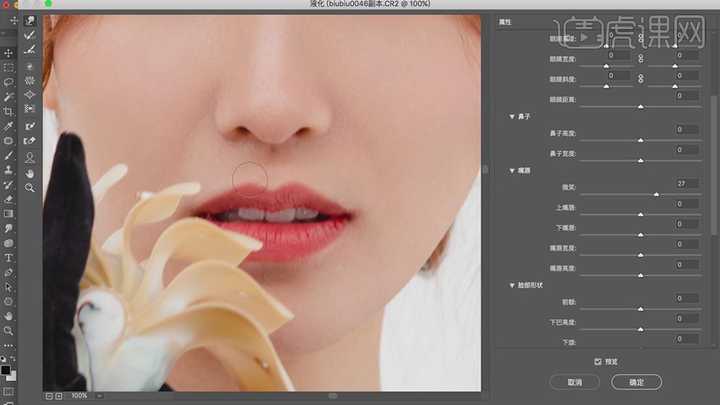Viewport: 720px width, 405px height.
Task: Select the Path Selection arrow tool
Action: pyautogui.click(x=8, y=287)
